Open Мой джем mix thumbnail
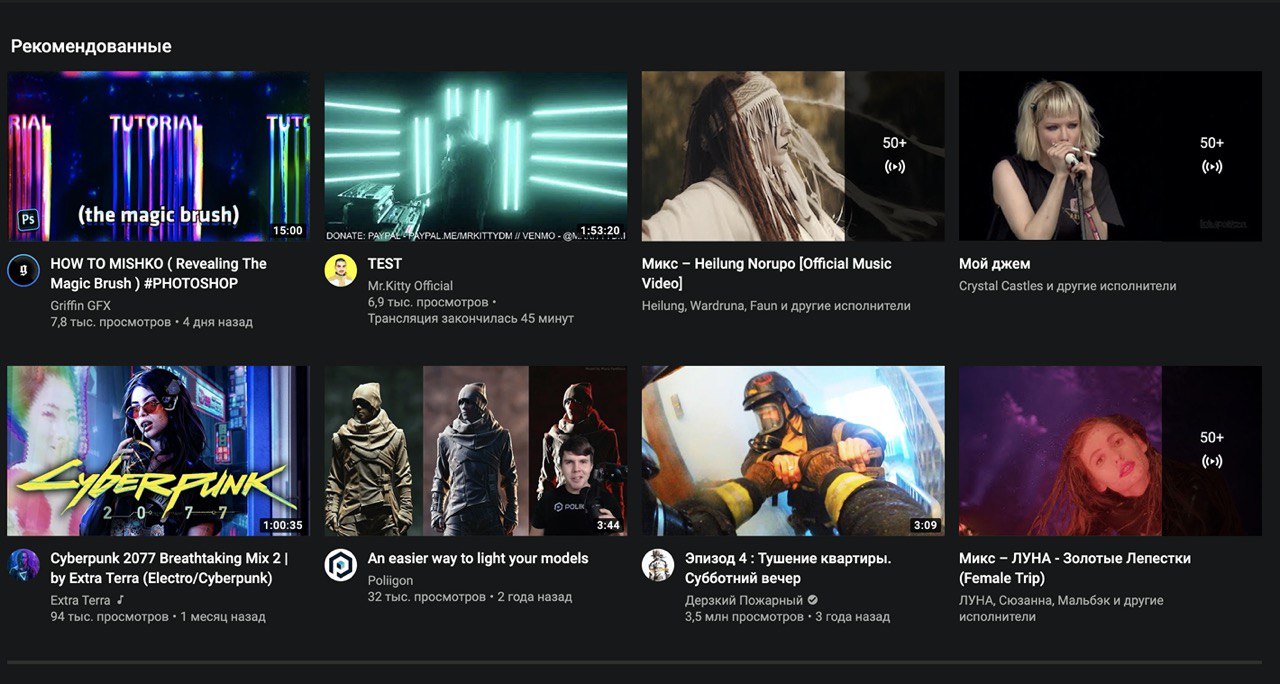Viewport: 1280px width, 684px height. [1109, 156]
